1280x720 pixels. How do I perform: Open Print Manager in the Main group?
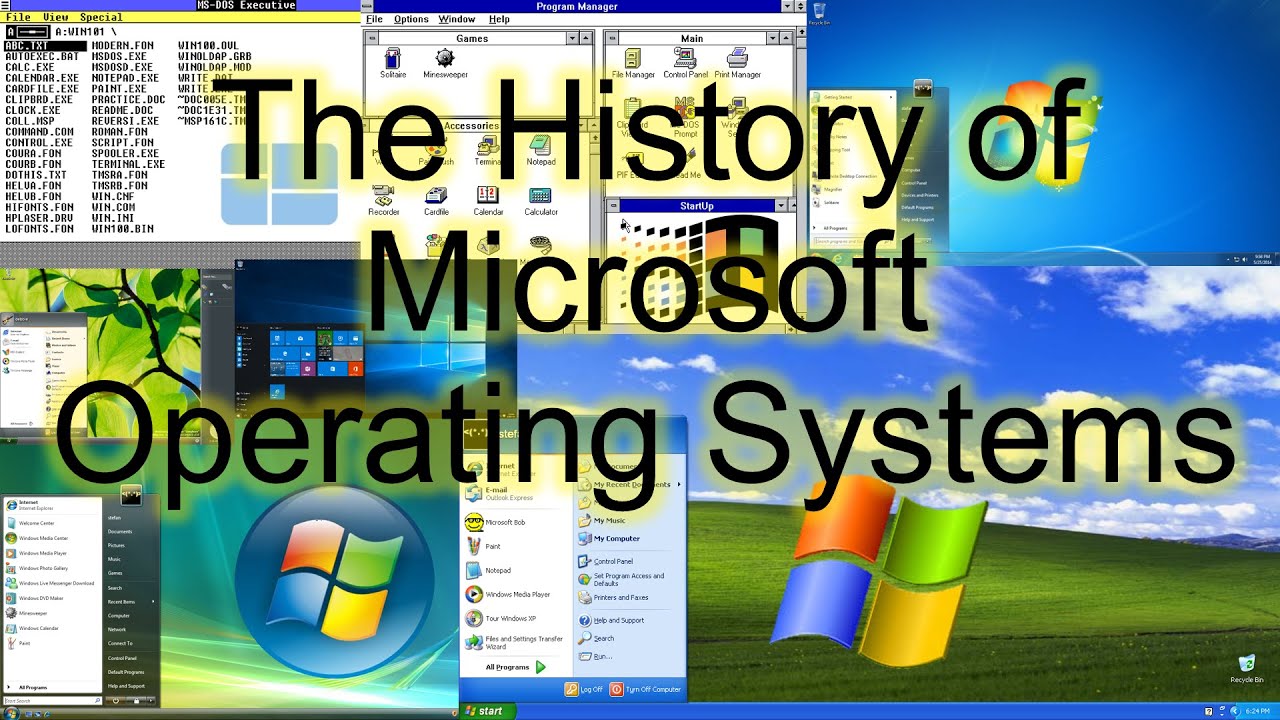pyautogui.click(x=738, y=63)
